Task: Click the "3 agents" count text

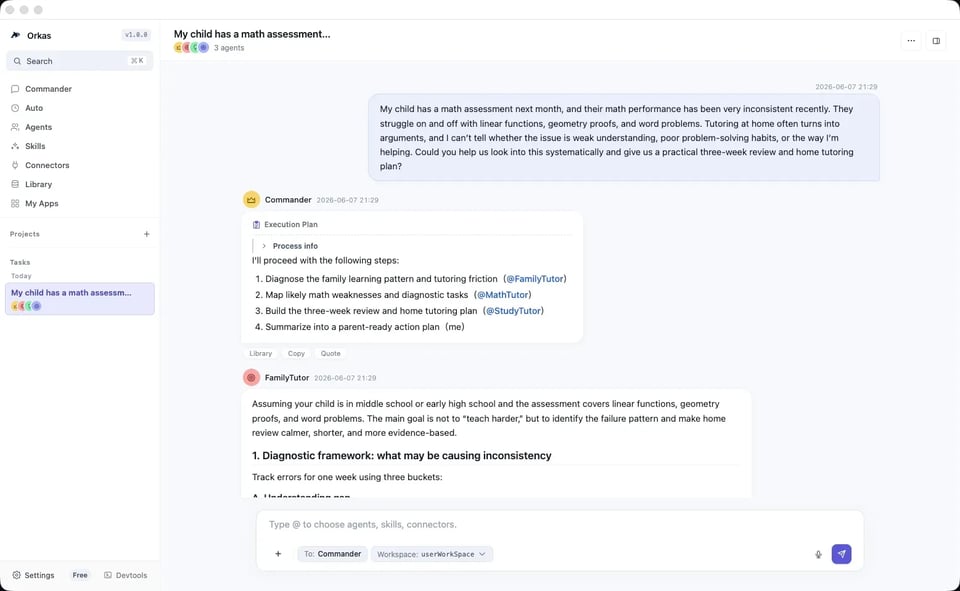Action: 229,48
